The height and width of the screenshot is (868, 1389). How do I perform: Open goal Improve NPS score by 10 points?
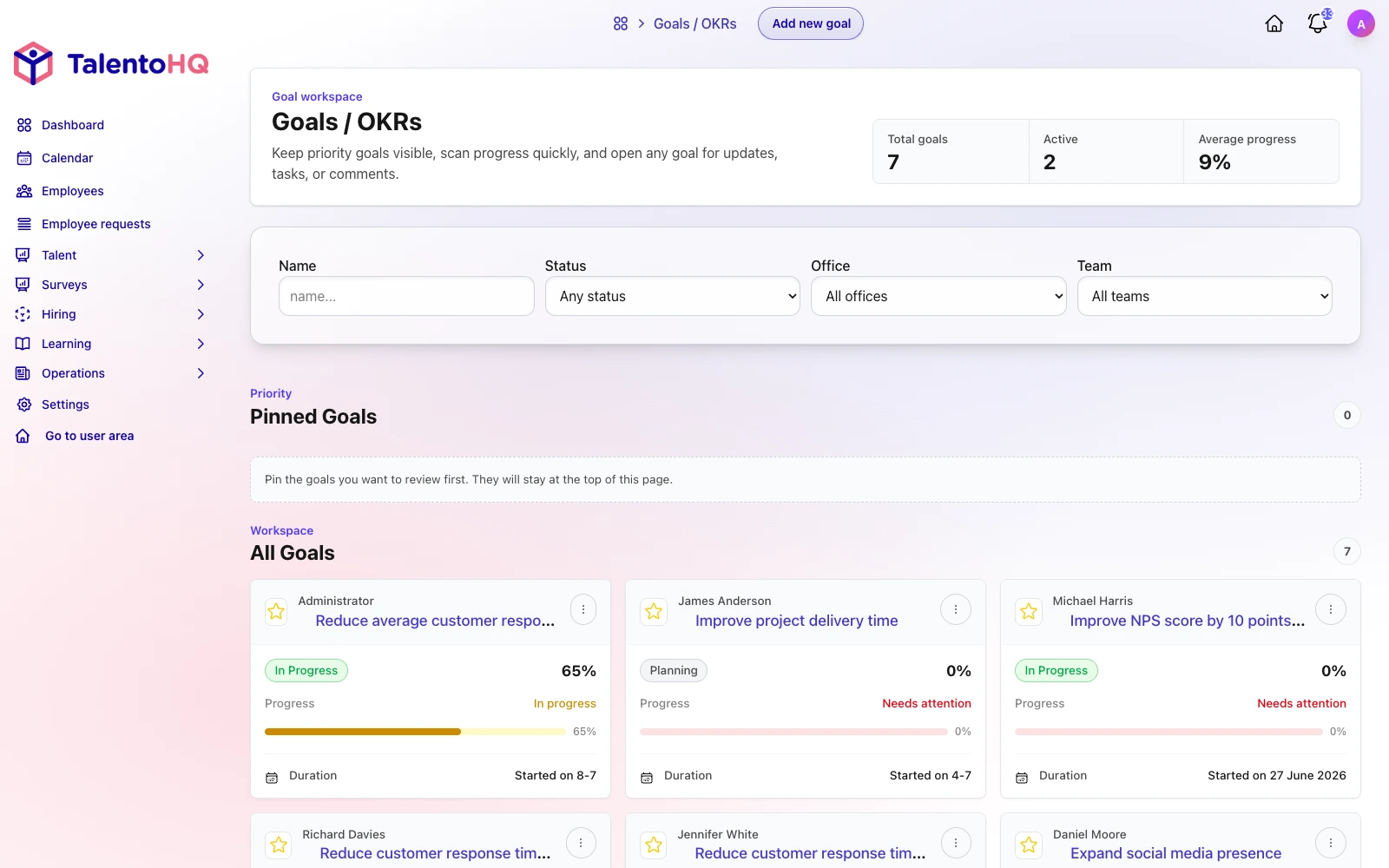[1187, 621]
